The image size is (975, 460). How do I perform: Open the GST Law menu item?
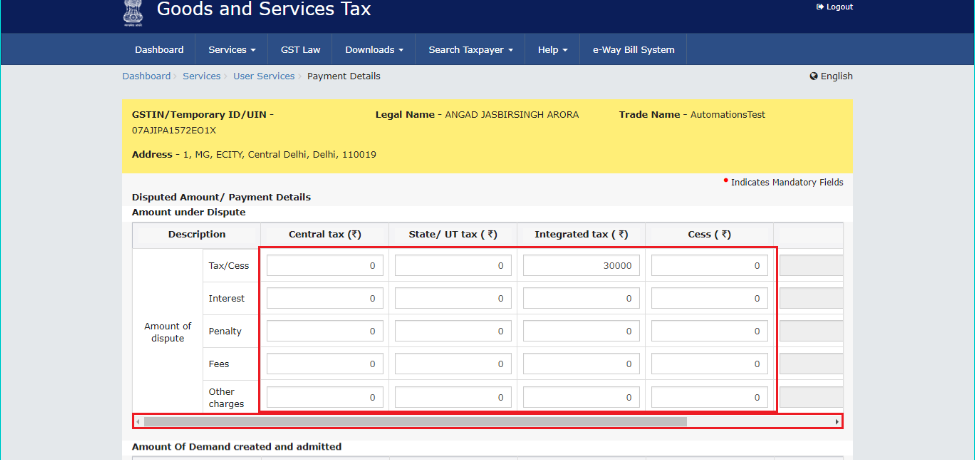point(300,50)
